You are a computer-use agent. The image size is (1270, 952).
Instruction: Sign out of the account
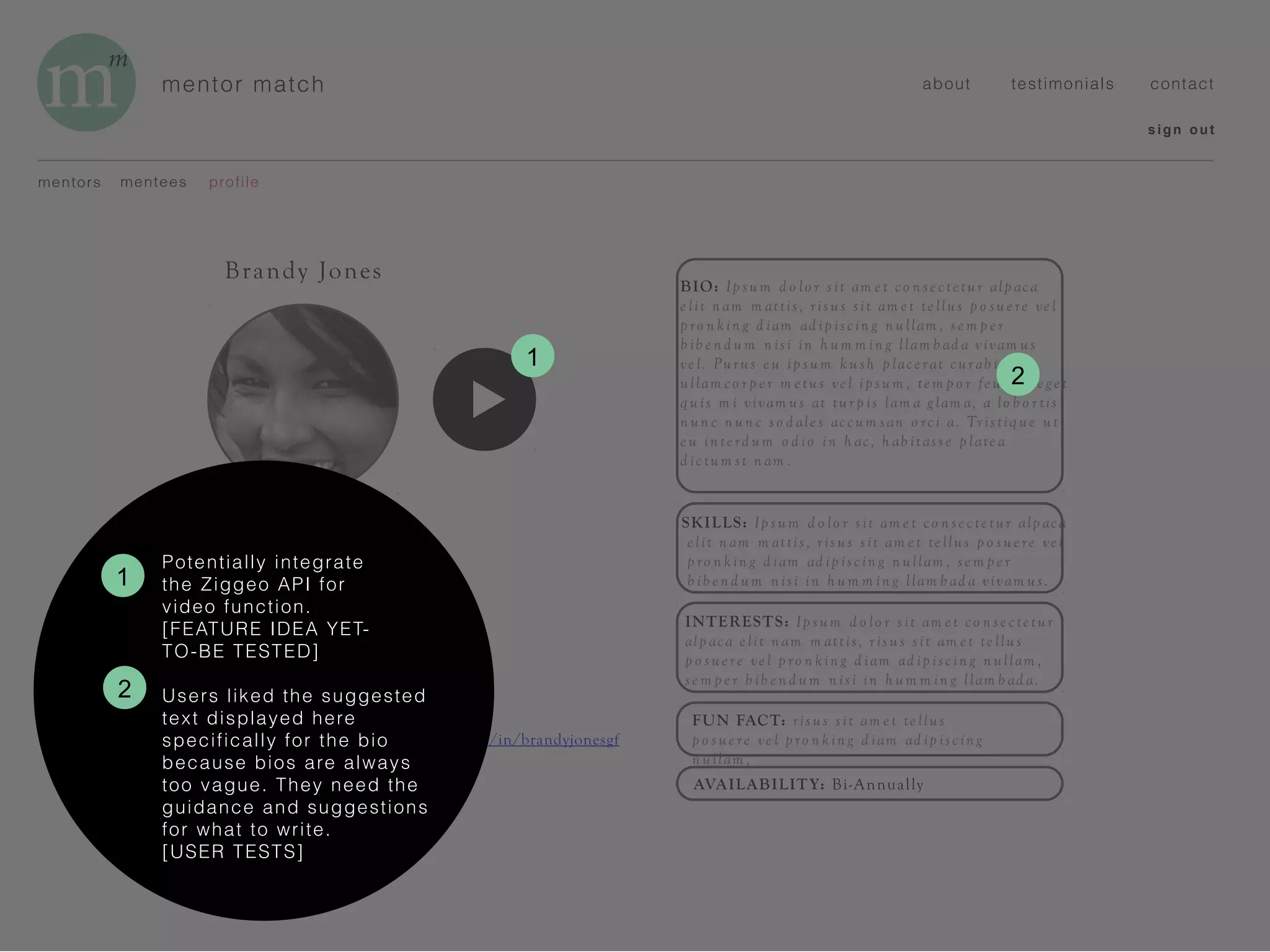(x=1181, y=130)
